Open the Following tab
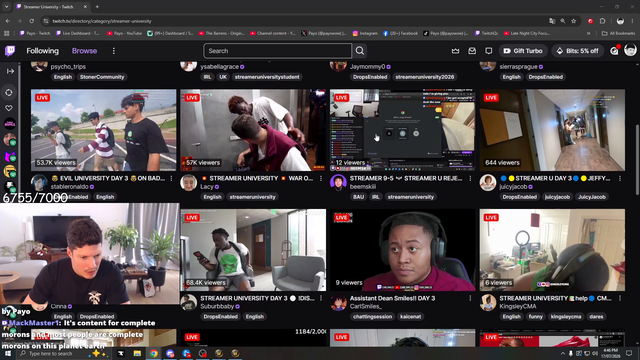 click(x=42, y=51)
